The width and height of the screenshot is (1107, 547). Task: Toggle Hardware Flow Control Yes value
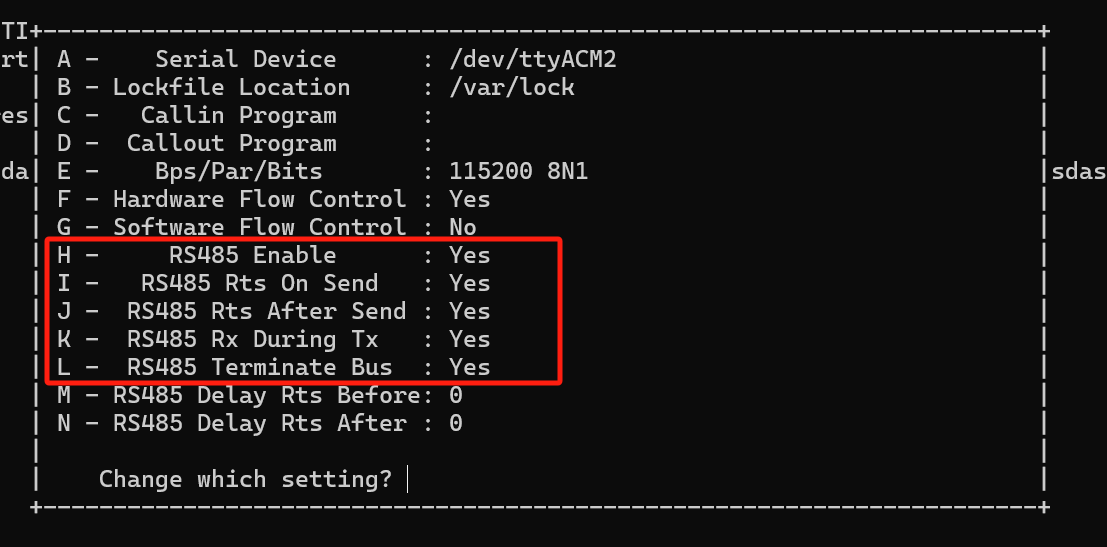tap(469, 199)
